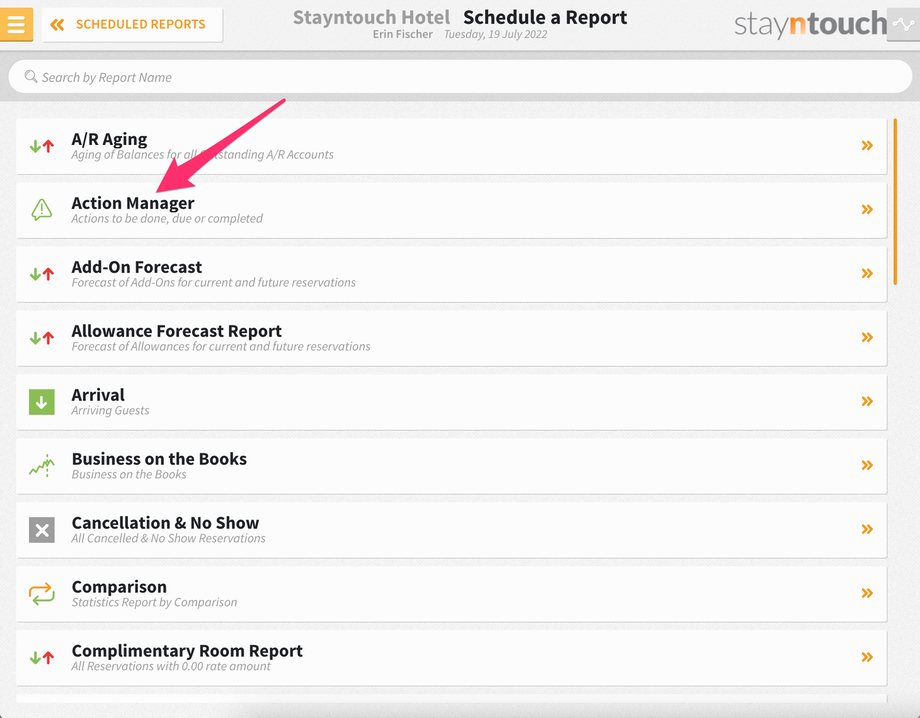920x718 pixels.
Task: Click 'All Reservations with 0.00 rate amount' text
Action: pos(171,666)
